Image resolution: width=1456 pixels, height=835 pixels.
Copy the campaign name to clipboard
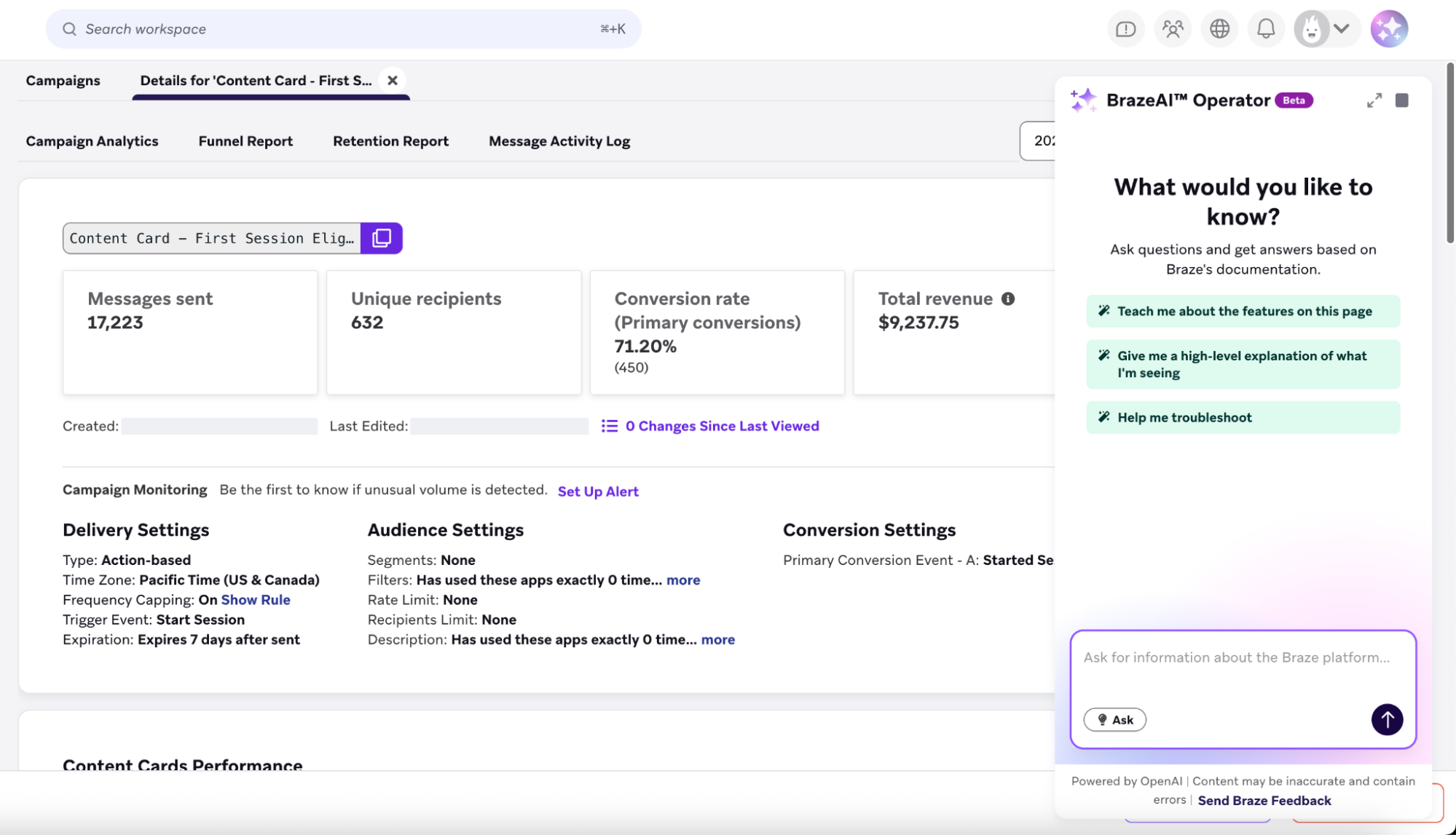381,238
